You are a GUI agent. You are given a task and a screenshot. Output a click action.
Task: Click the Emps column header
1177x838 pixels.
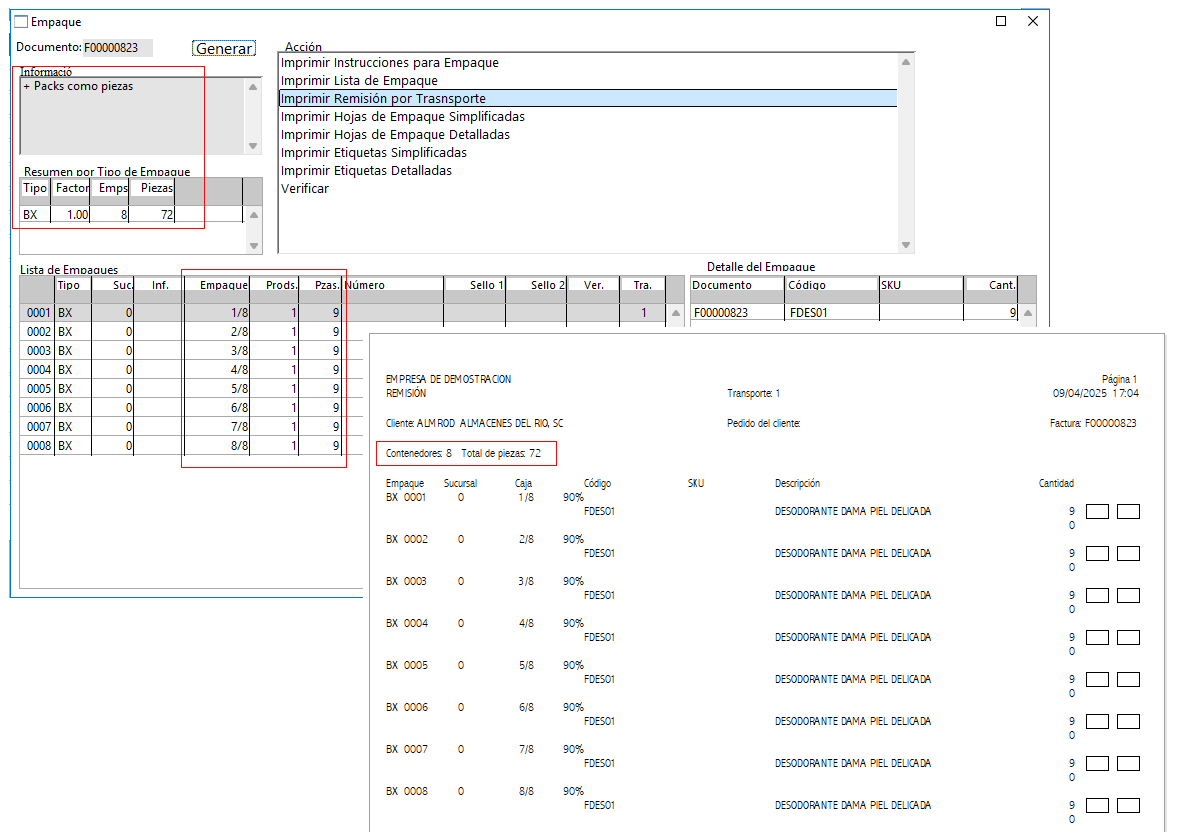pos(110,188)
